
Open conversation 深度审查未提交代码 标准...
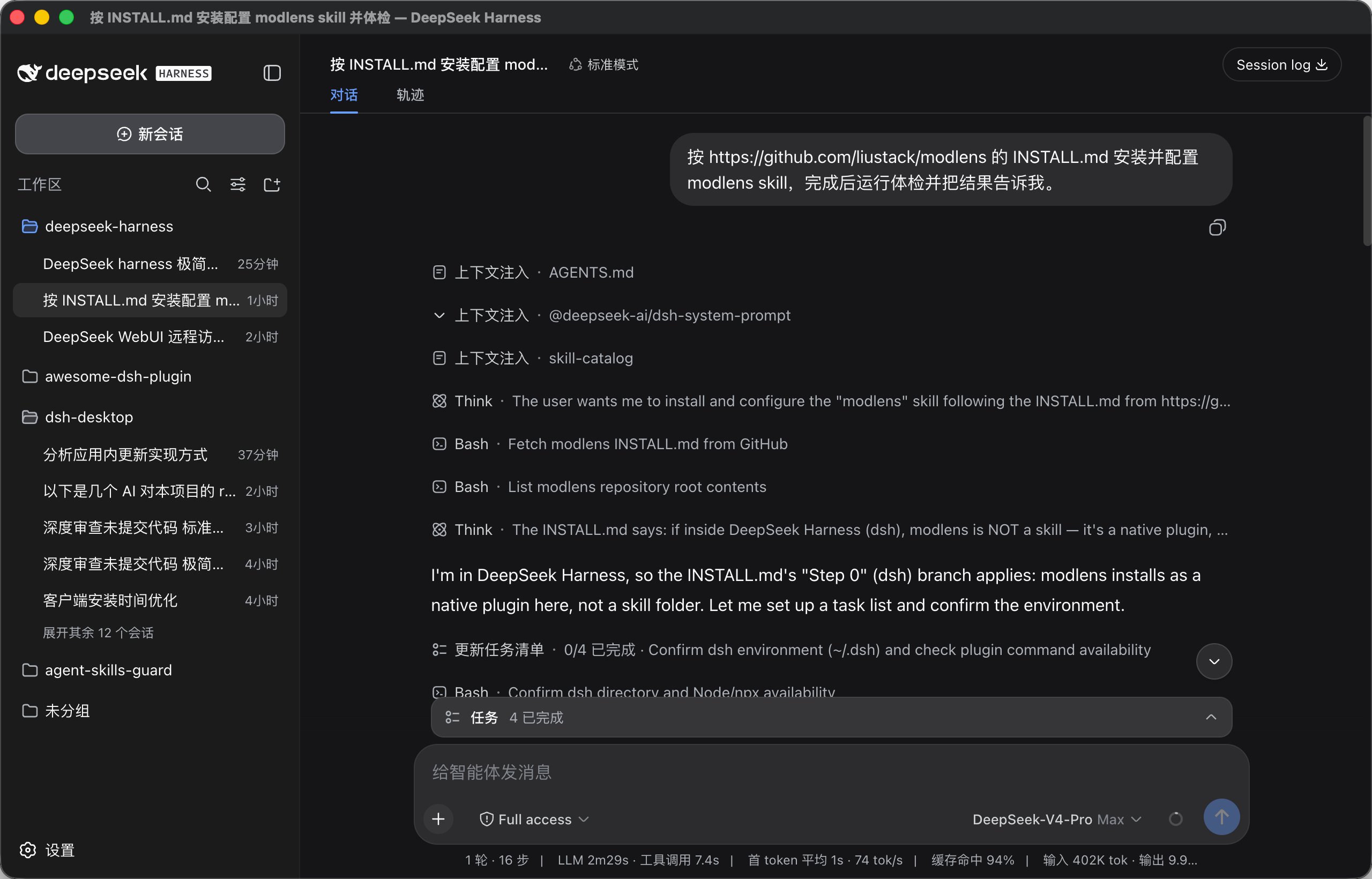(x=150, y=527)
